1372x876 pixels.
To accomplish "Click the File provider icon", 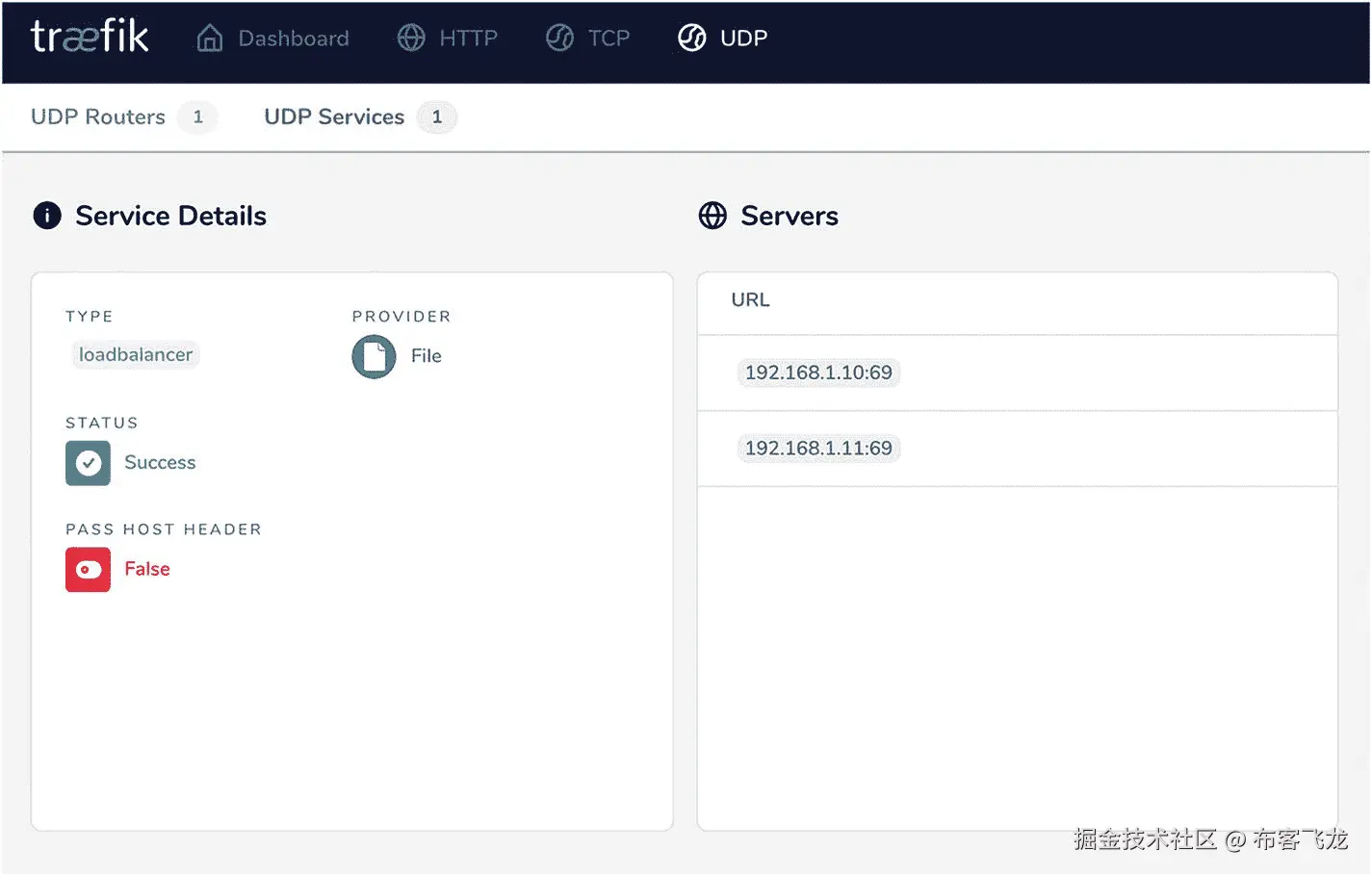I will click(x=374, y=356).
